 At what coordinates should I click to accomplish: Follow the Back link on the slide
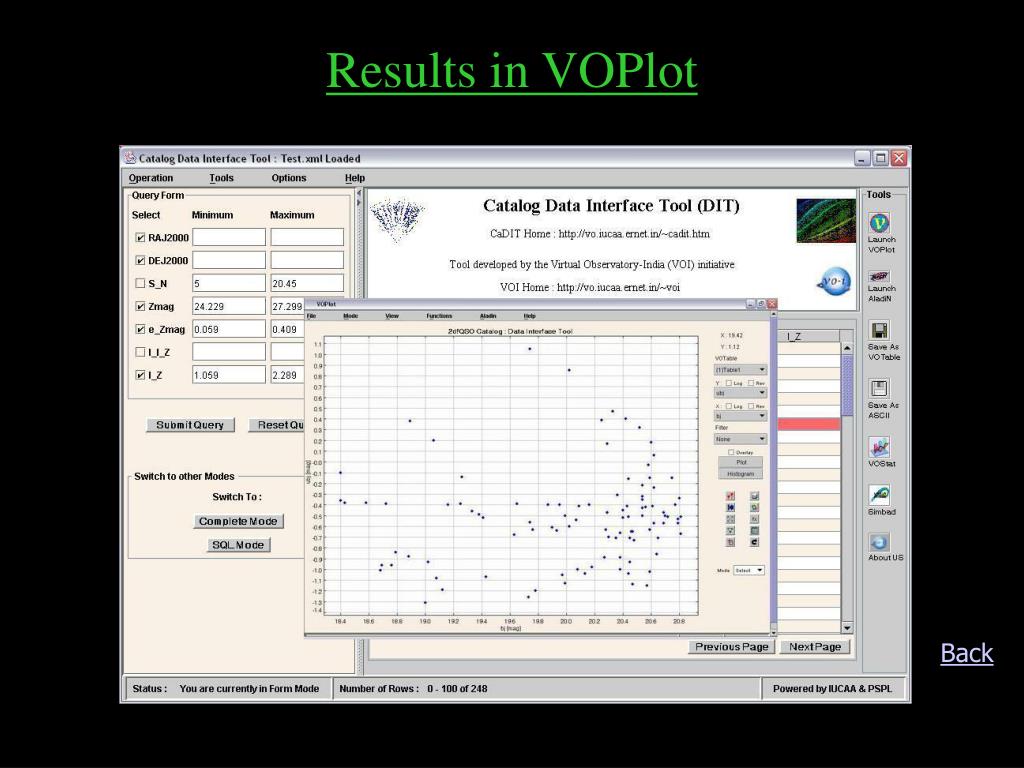click(967, 653)
